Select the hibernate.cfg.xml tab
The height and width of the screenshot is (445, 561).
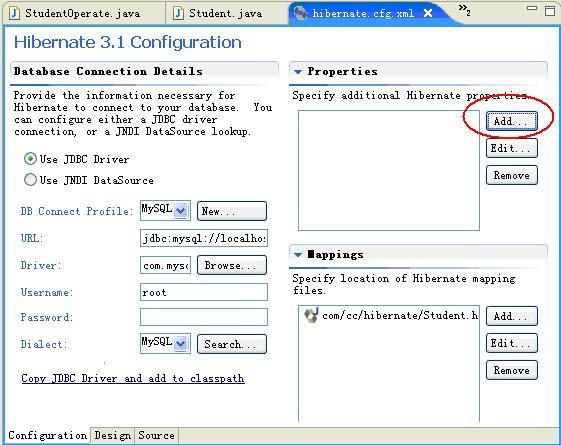click(362, 14)
